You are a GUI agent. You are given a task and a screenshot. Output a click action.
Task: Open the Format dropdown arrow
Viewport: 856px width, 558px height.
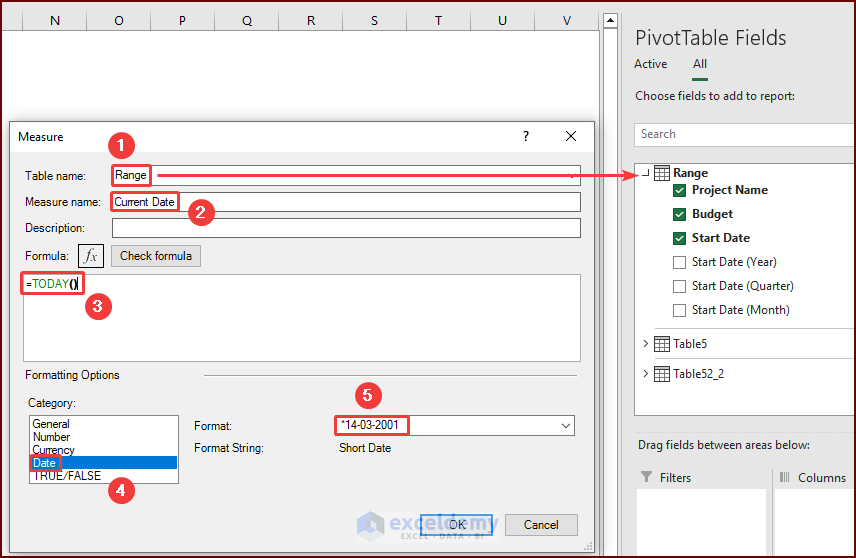pos(566,425)
